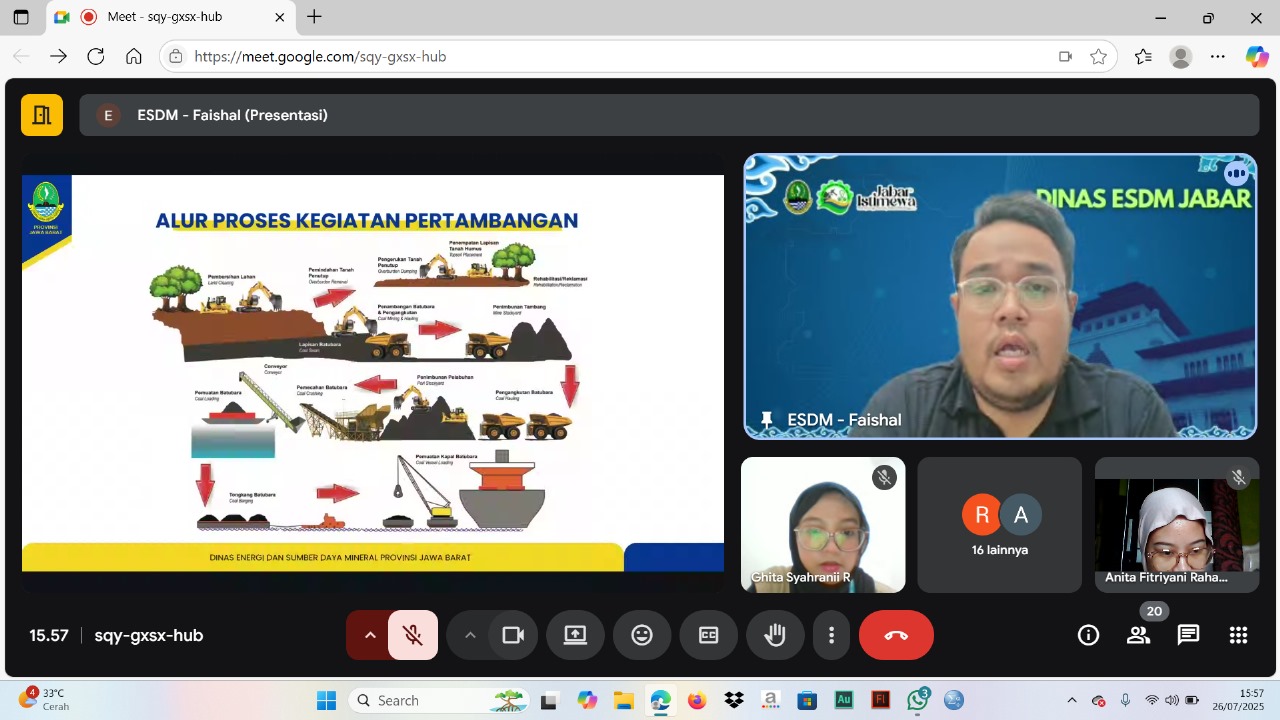Viewport: 1280px width, 720px height.
Task: Expand video settings chevron beside camera
Action: (470, 635)
